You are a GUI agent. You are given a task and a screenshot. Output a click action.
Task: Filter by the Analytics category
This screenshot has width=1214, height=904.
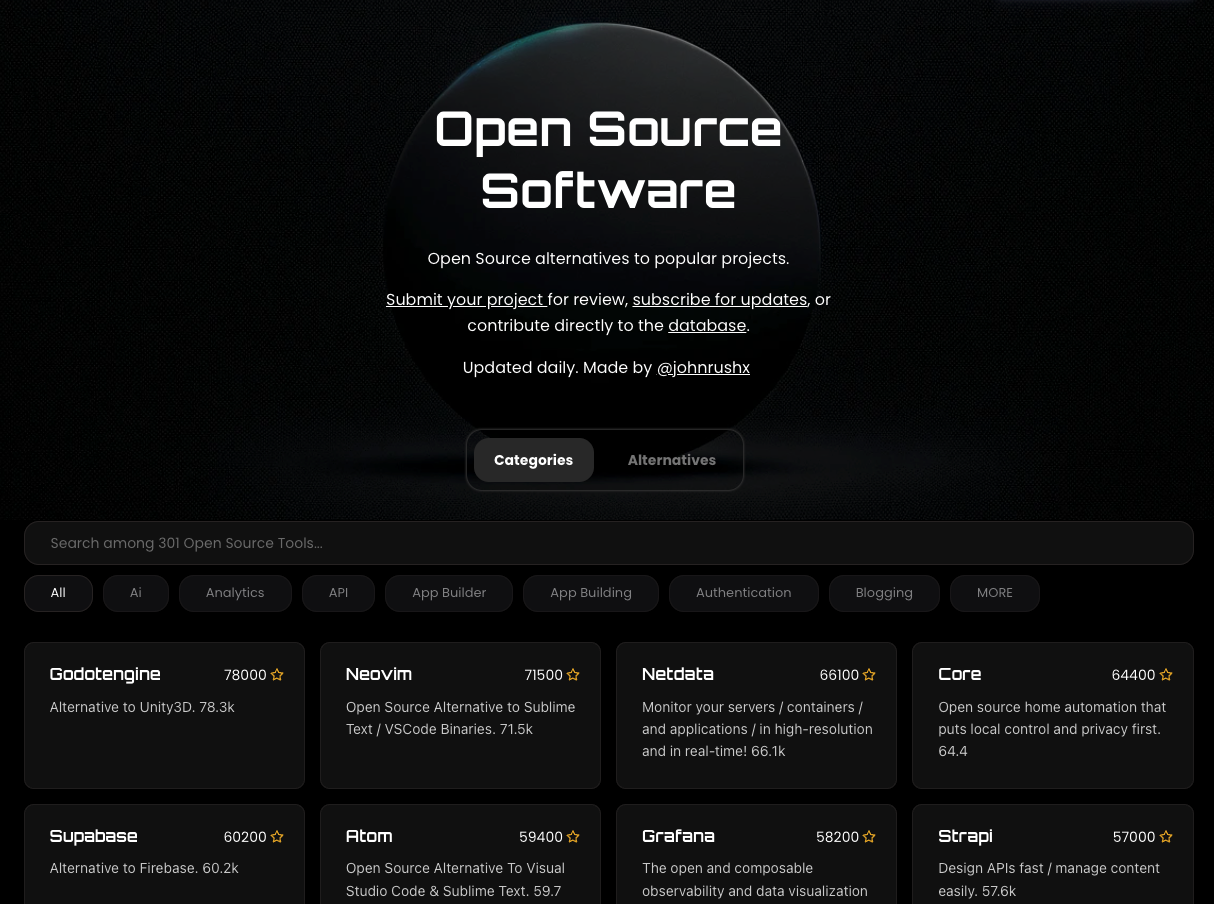(x=235, y=593)
